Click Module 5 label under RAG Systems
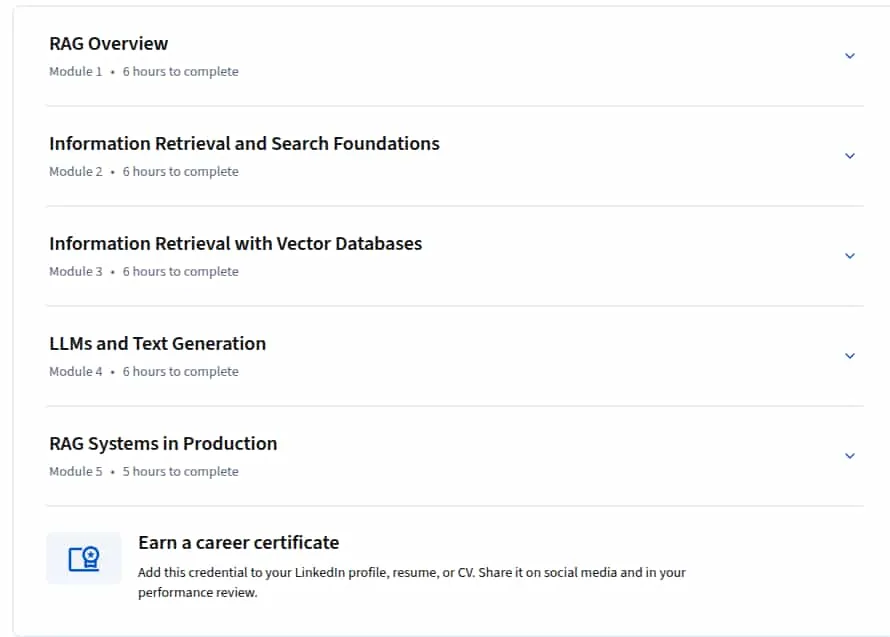 pyautogui.click(x=75, y=471)
